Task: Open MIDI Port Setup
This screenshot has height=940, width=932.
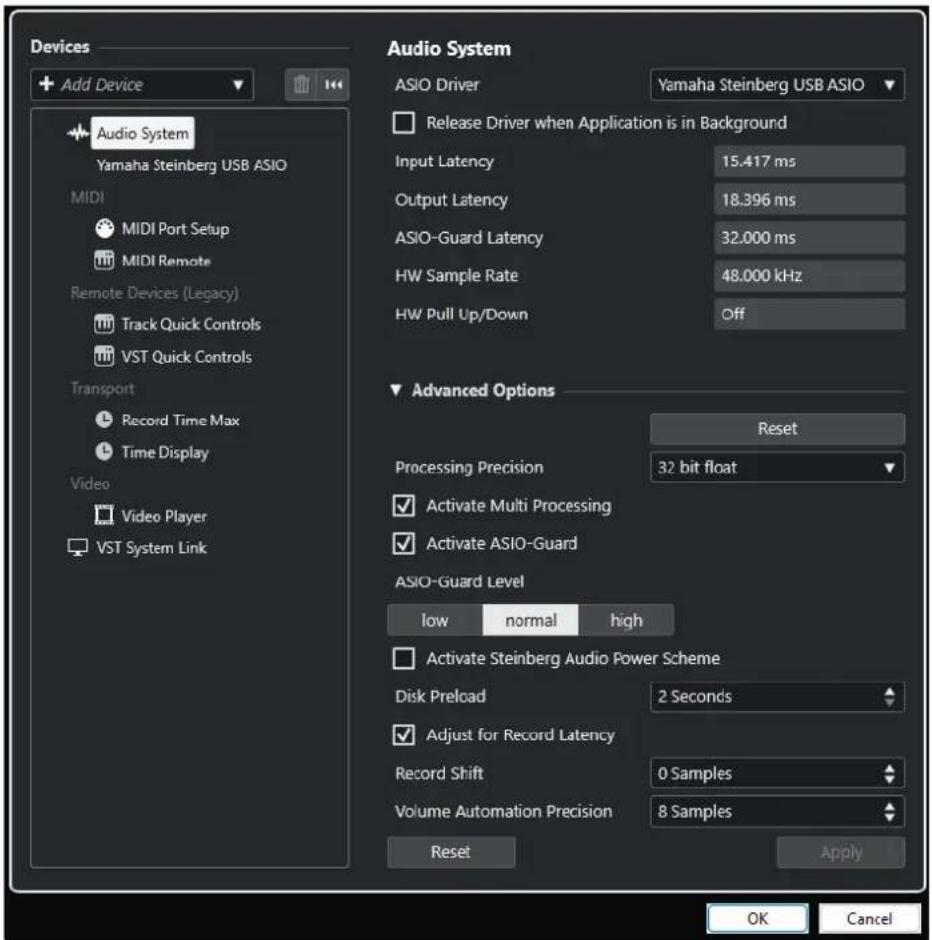Action: (175, 228)
